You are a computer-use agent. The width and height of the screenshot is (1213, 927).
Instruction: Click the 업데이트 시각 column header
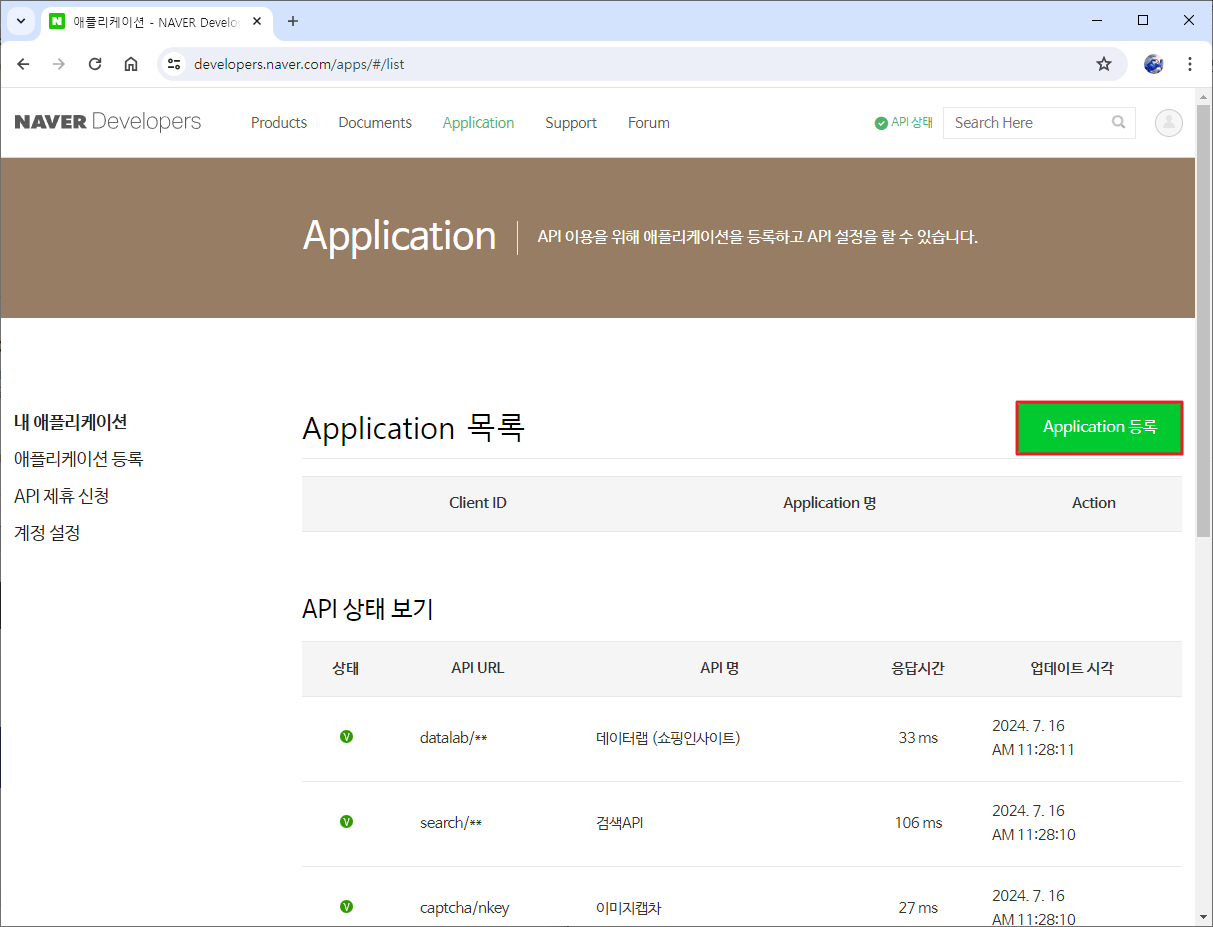(x=1072, y=668)
